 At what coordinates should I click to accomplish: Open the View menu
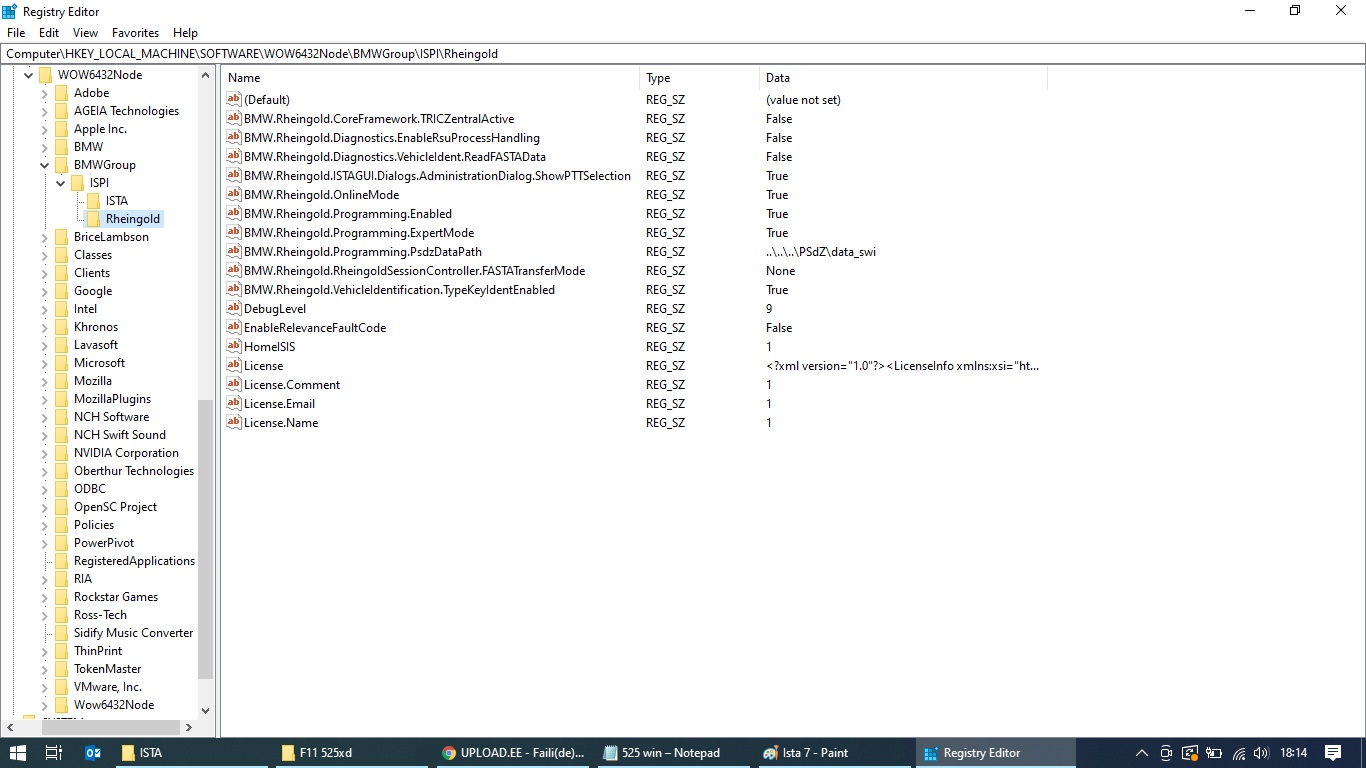pyautogui.click(x=85, y=33)
